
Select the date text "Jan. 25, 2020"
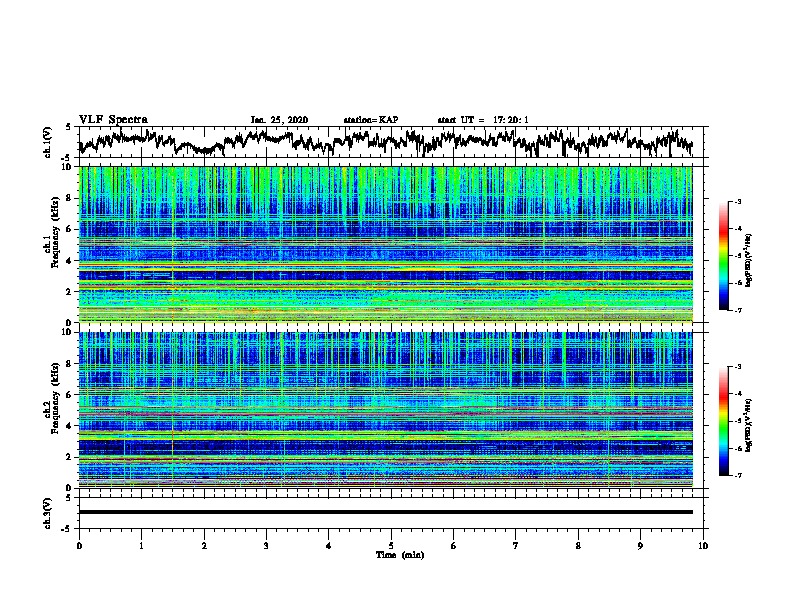279,120
